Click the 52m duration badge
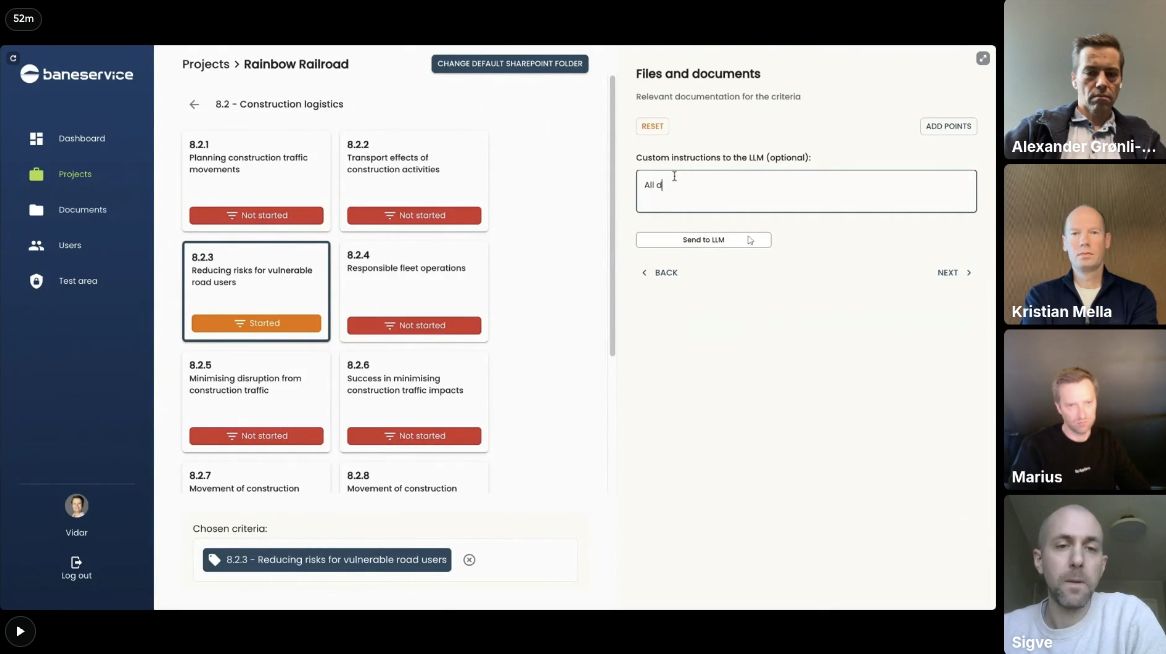Viewport: 1166px width, 654px height. [23, 19]
